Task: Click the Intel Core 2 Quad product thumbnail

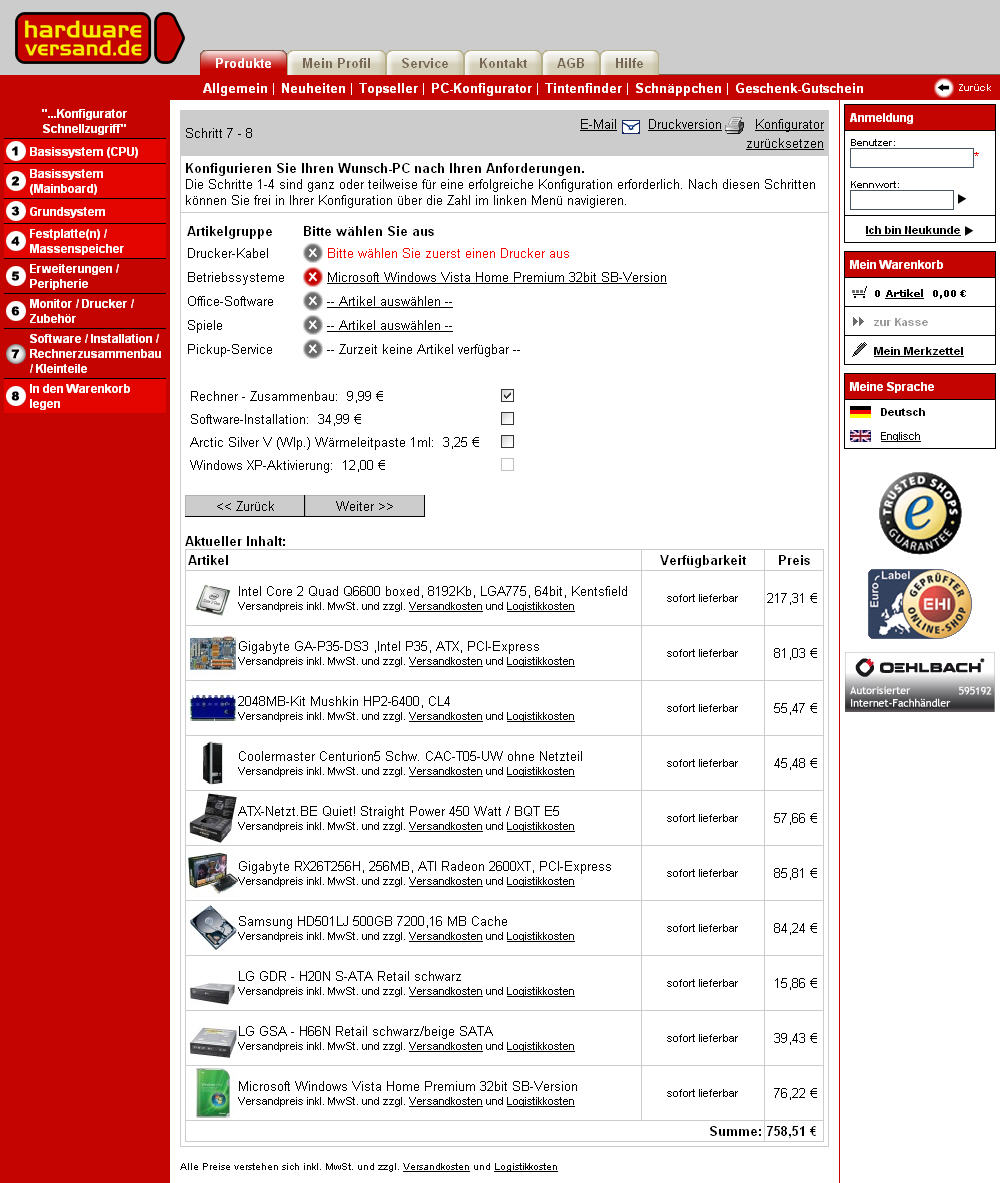Action: [x=213, y=598]
